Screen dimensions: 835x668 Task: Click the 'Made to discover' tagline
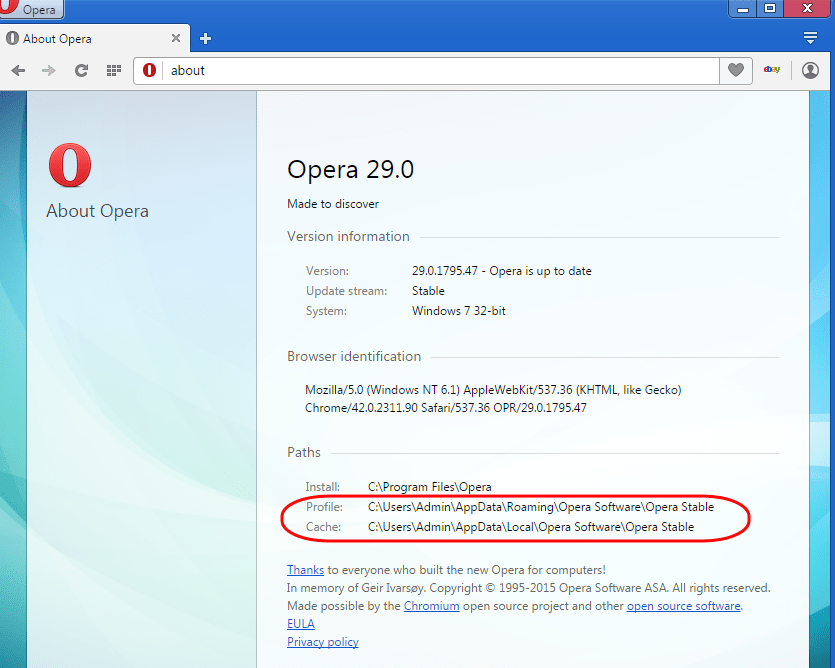(x=333, y=204)
